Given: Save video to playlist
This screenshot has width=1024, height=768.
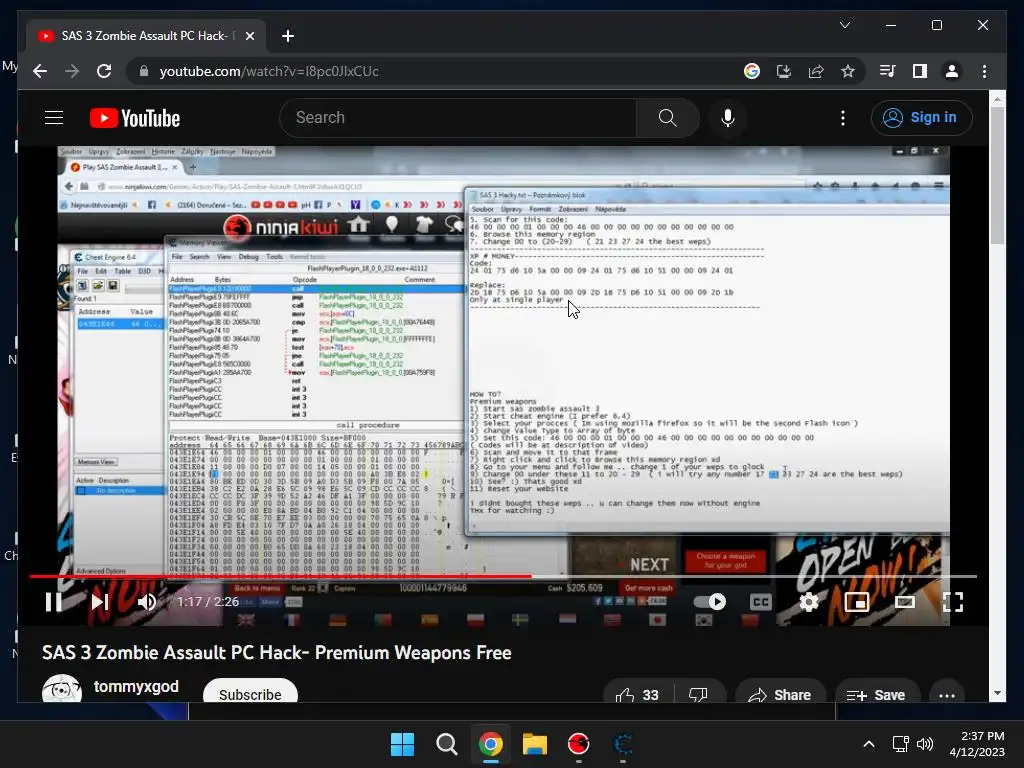Looking at the screenshot, I should (x=876, y=695).
